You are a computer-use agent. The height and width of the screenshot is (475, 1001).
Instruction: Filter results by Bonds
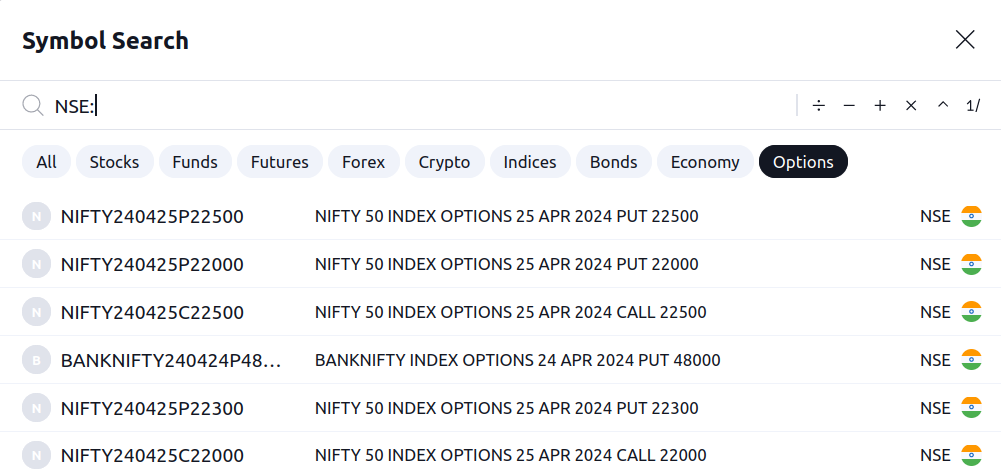pyautogui.click(x=613, y=162)
